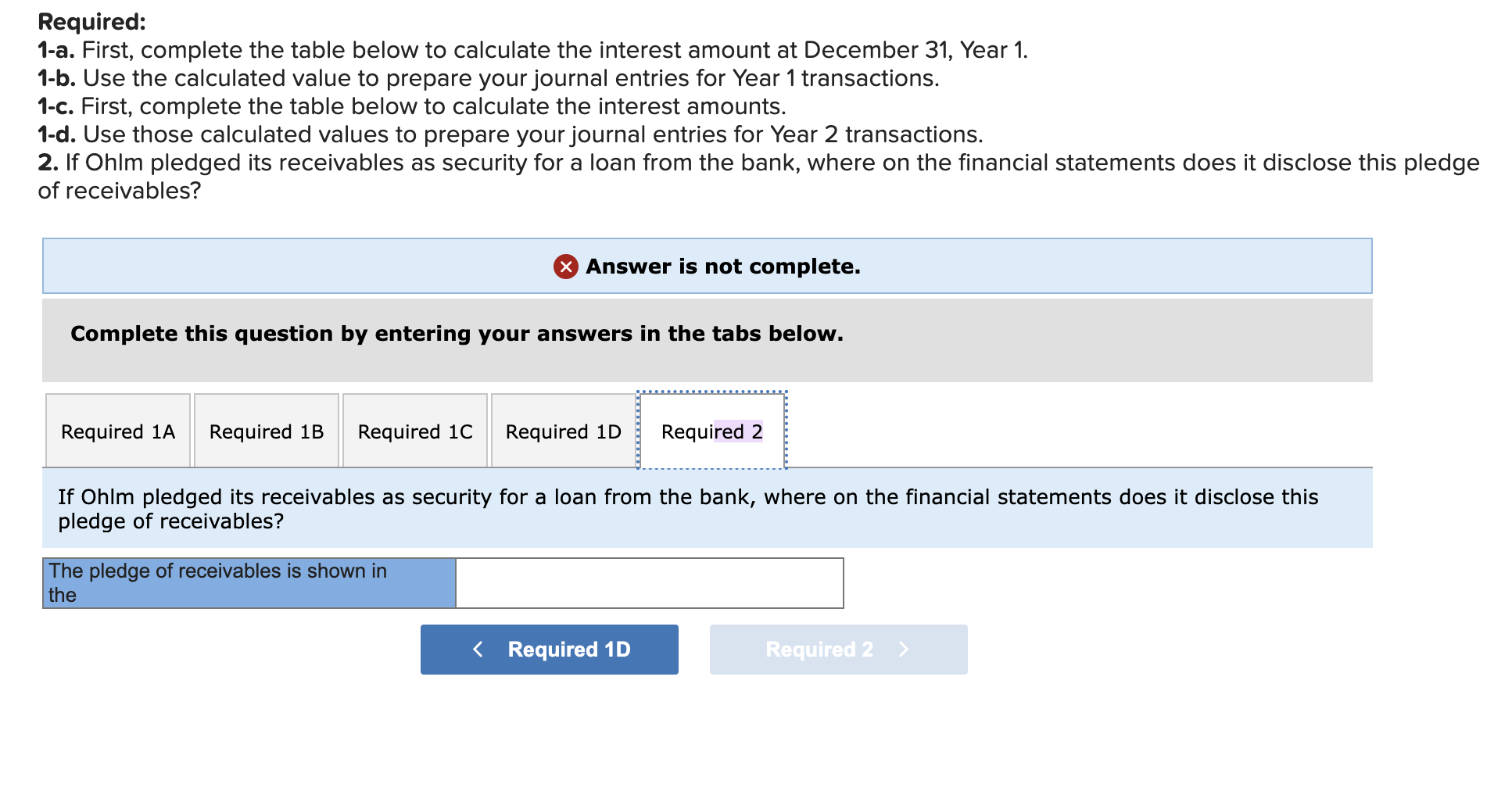Viewport: 1512px width, 802px height.
Task: Click the pledge of receivables label cell
Action: 248,582
